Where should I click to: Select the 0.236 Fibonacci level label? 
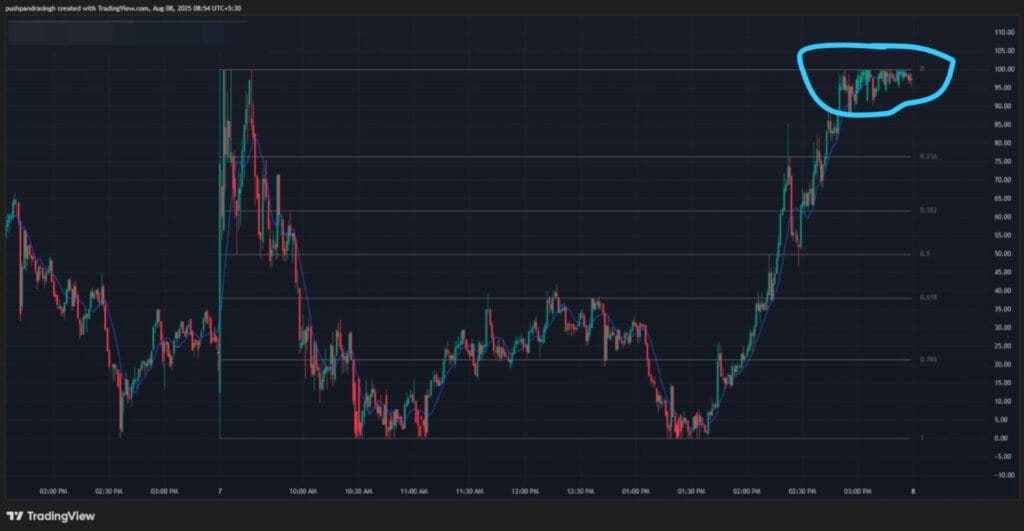coord(928,157)
